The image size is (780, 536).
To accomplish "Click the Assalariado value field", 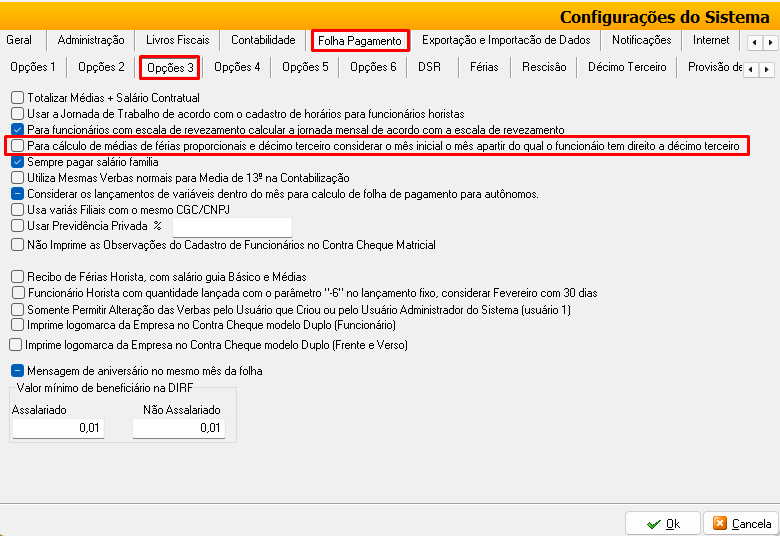I will pos(57,428).
